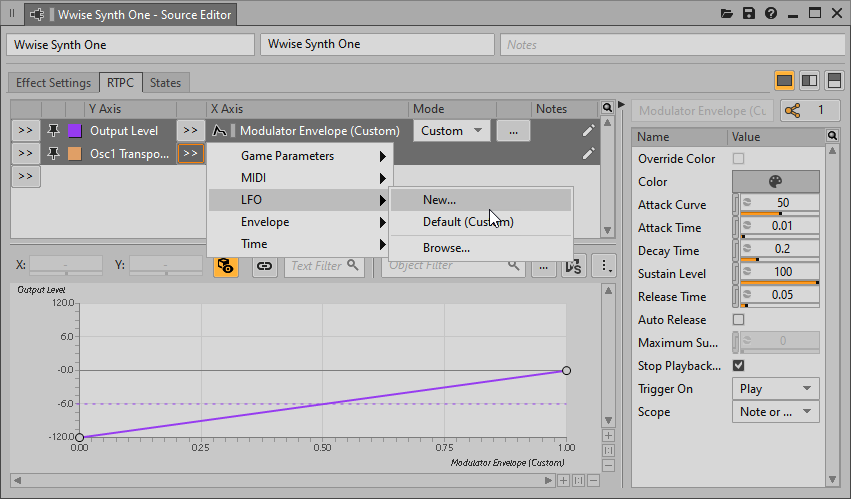This screenshot has width=851, height=499.
Task: Click the Text Filter field
Action: pos(324,266)
